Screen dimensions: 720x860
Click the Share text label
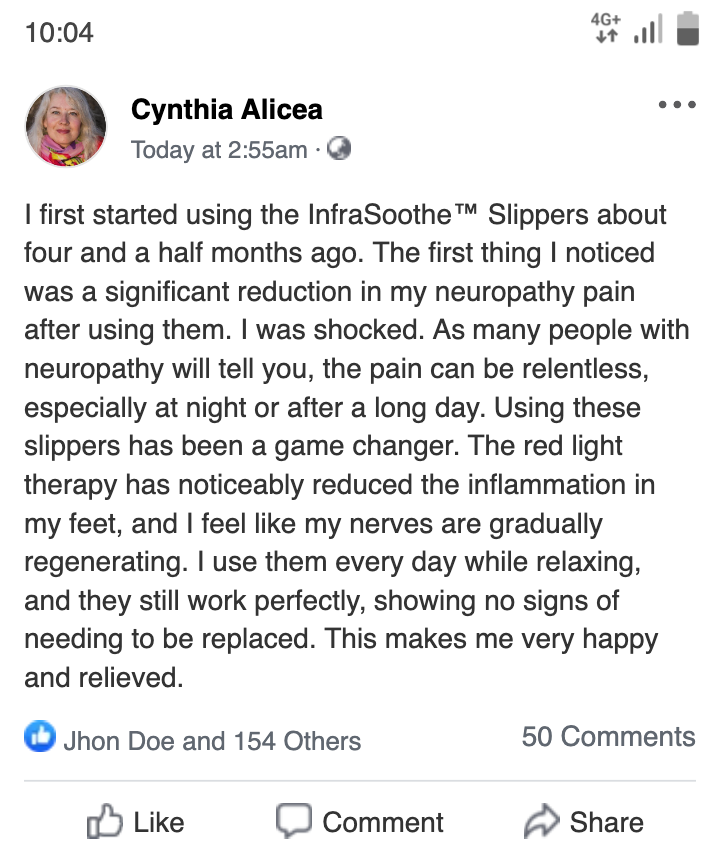click(x=606, y=822)
